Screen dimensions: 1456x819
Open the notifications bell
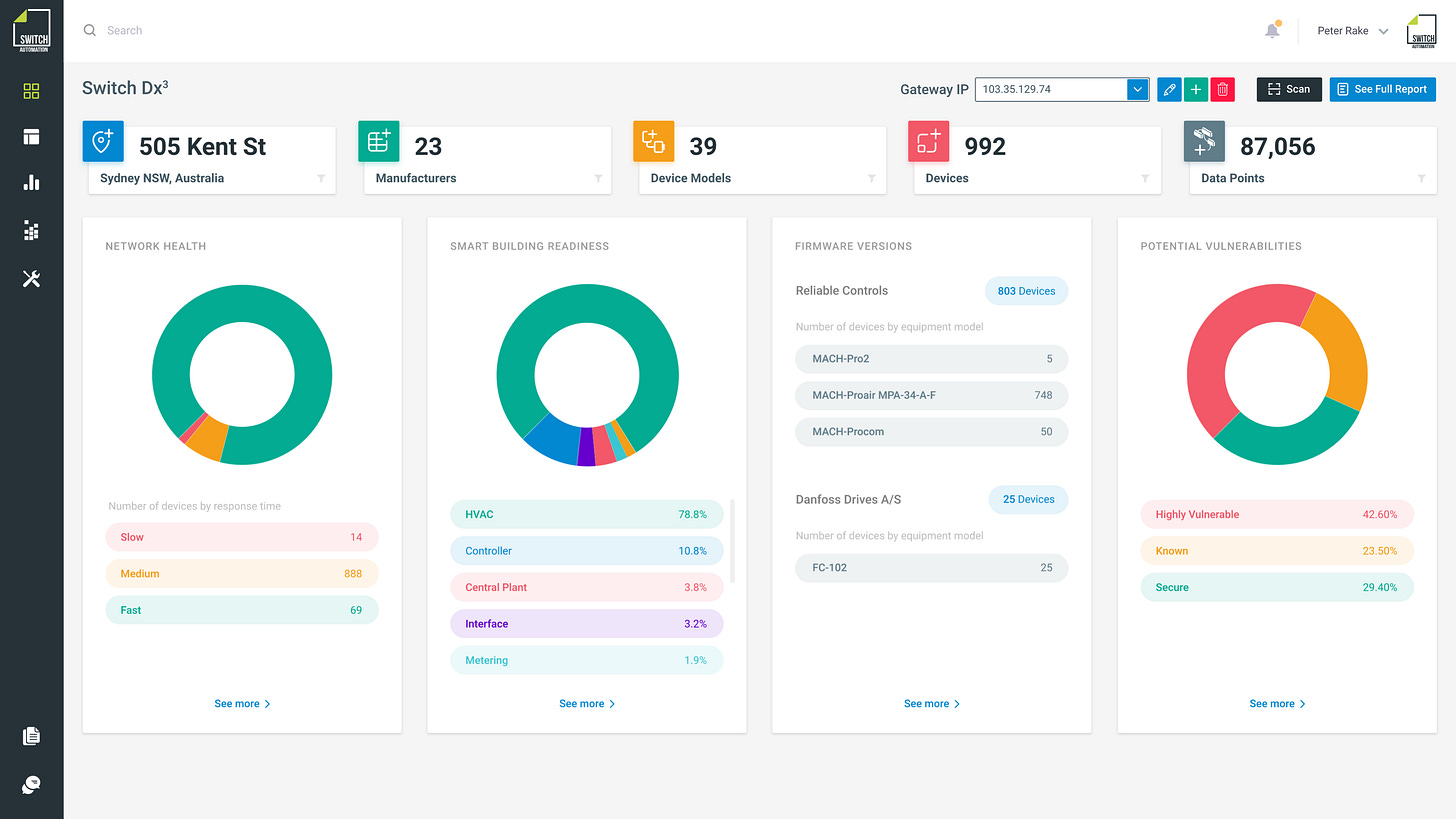coord(1272,30)
